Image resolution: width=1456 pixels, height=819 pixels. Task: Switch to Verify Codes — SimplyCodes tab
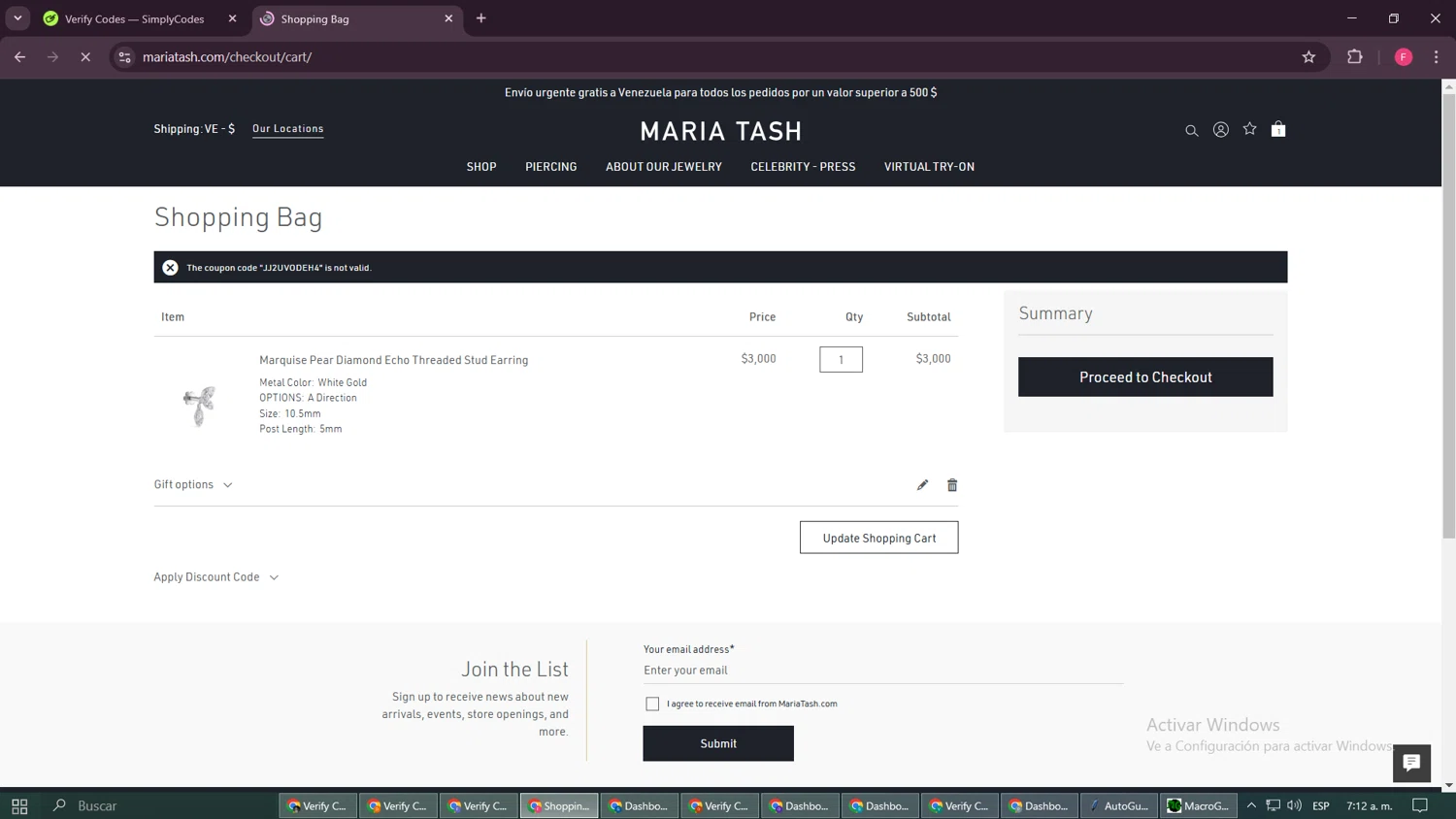142,18
